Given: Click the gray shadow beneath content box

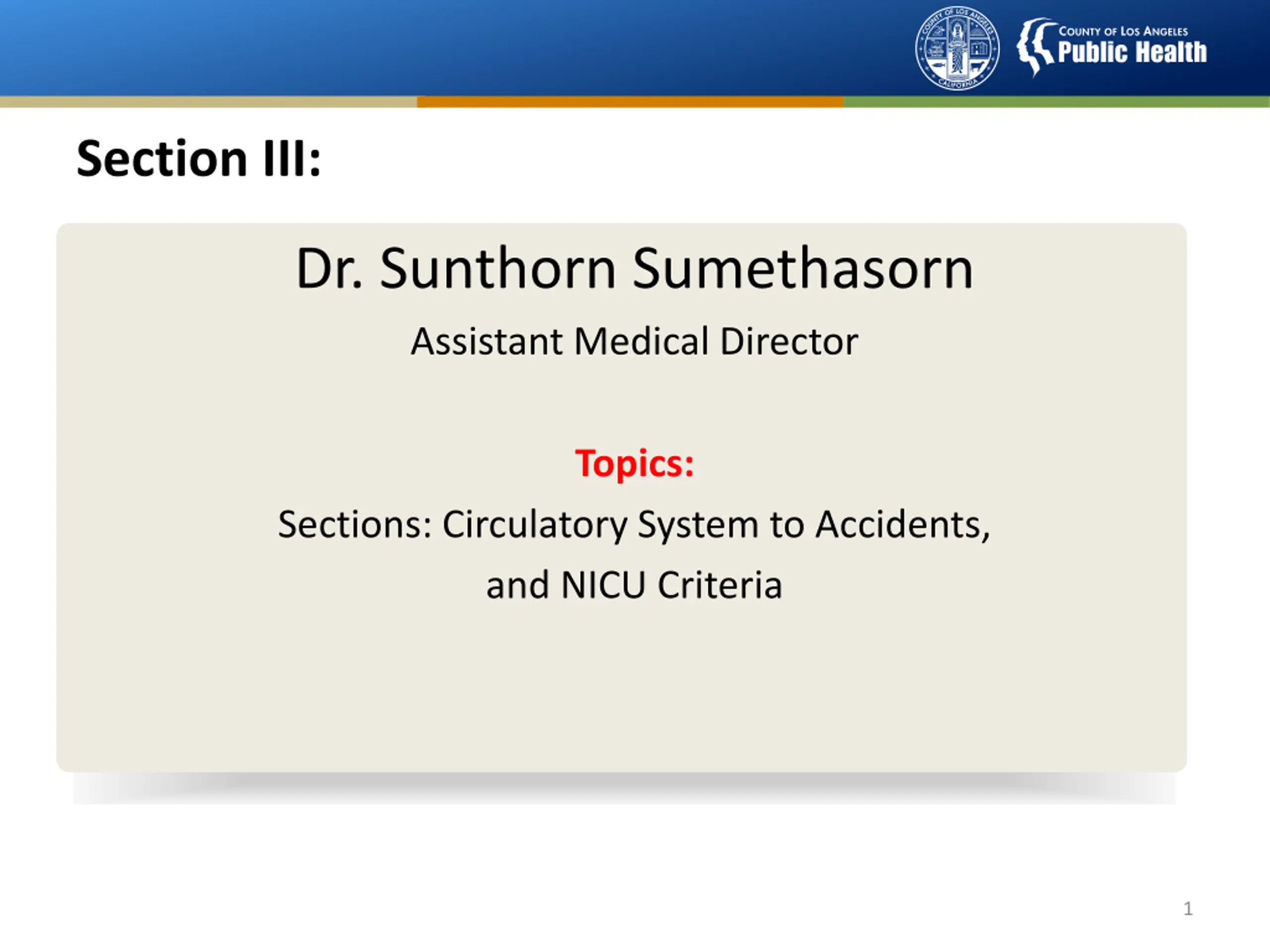Looking at the screenshot, I should pyautogui.click(x=624, y=787).
